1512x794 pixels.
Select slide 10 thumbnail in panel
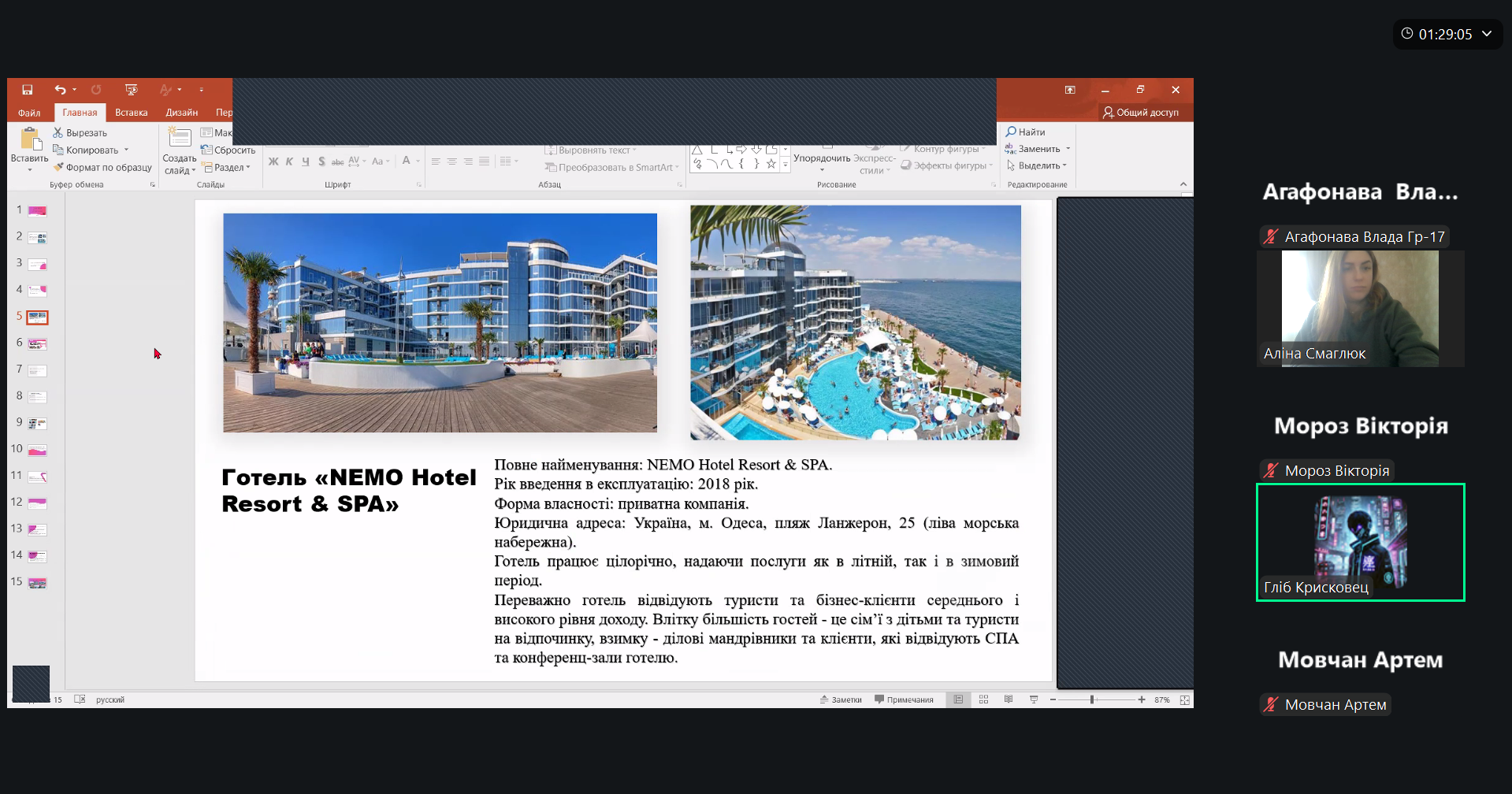point(37,451)
